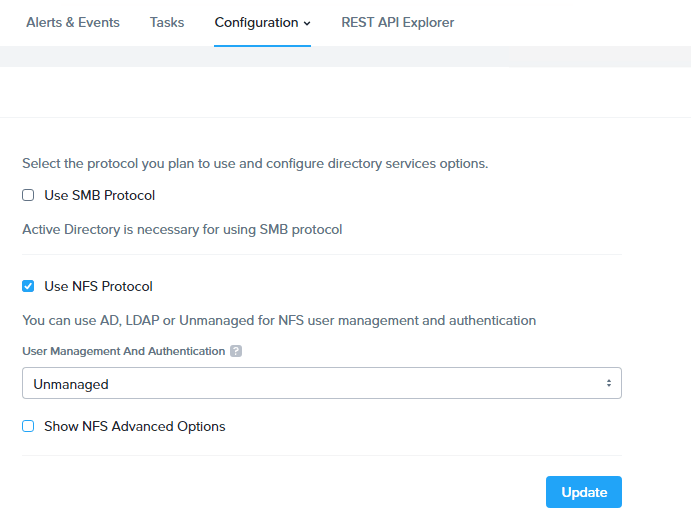Click the Show NFS Advanced Options label text

pyautogui.click(x=134, y=427)
